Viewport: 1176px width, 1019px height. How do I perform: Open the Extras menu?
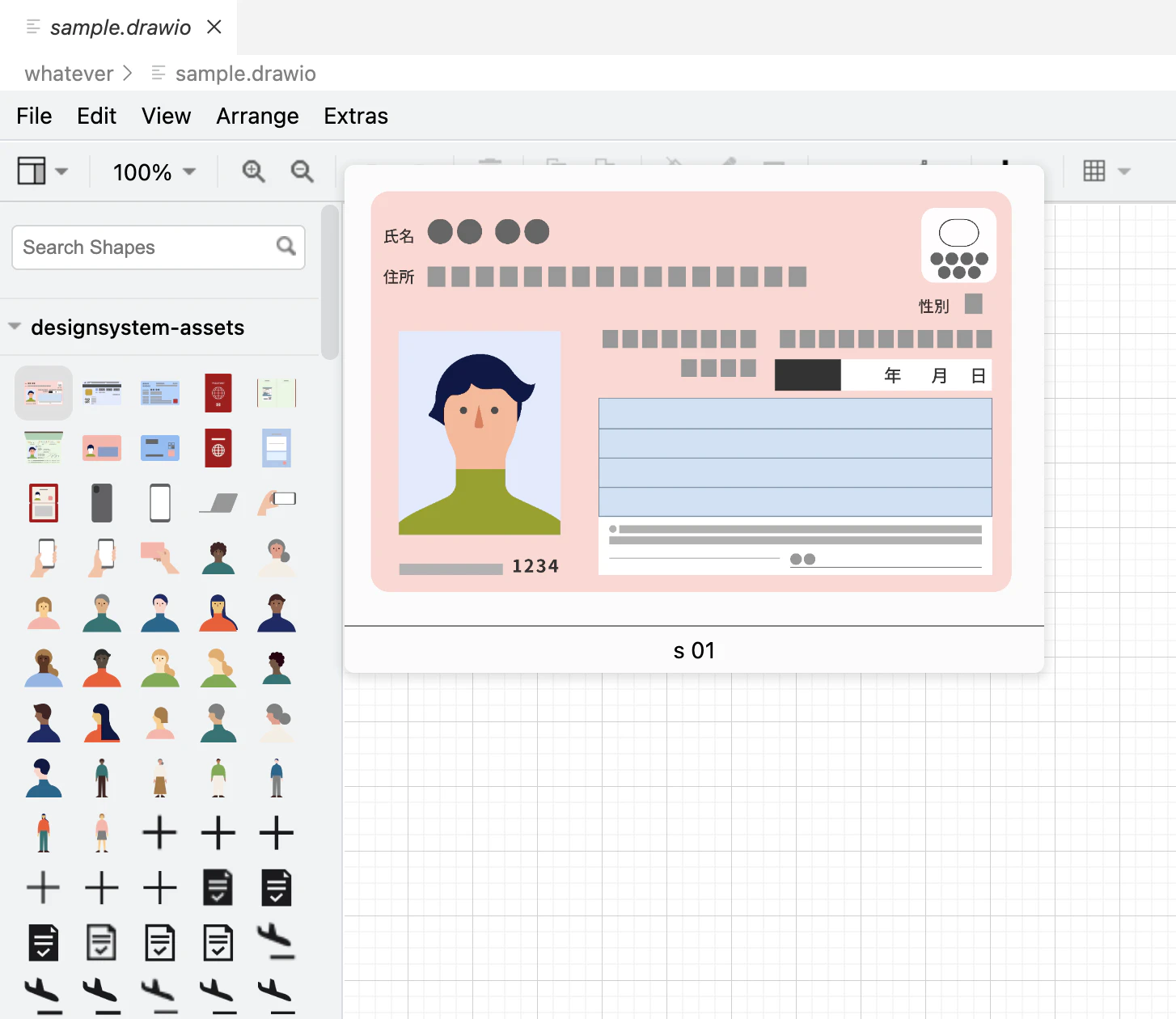356,116
